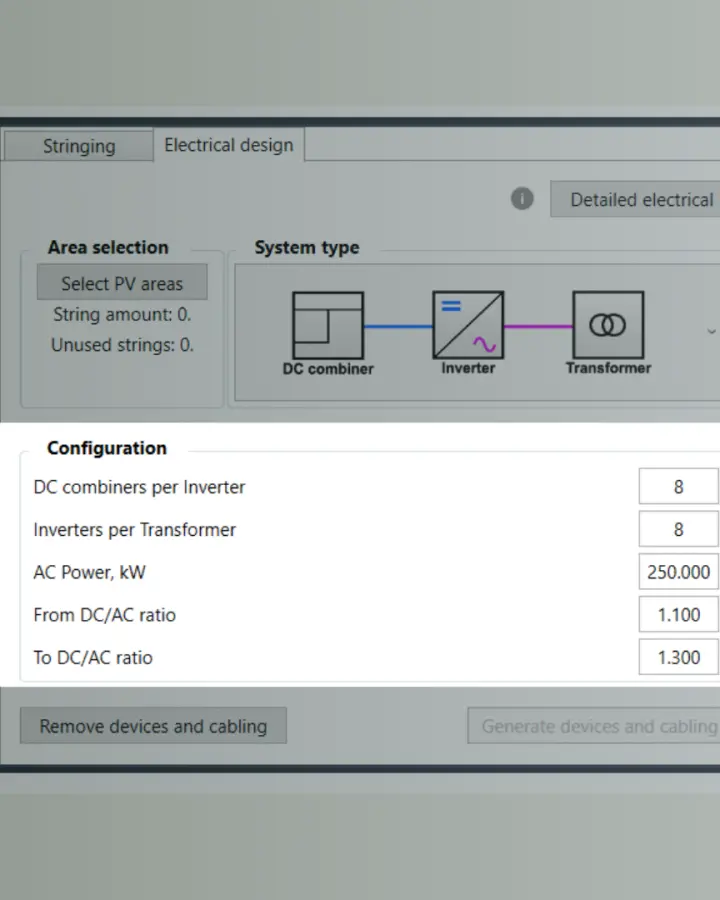This screenshot has height=900, width=720.
Task: Click the 'From DC/AC ratio' label
Action: click(x=104, y=615)
